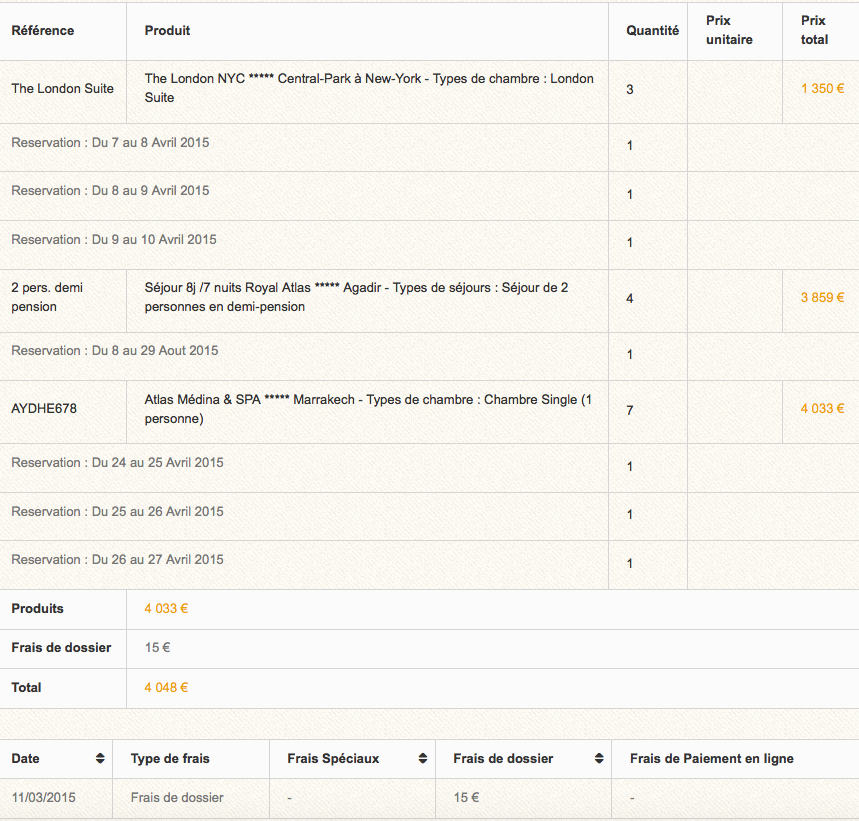Select Séjour Royal Atlas Agadir product text

(356, 297)
